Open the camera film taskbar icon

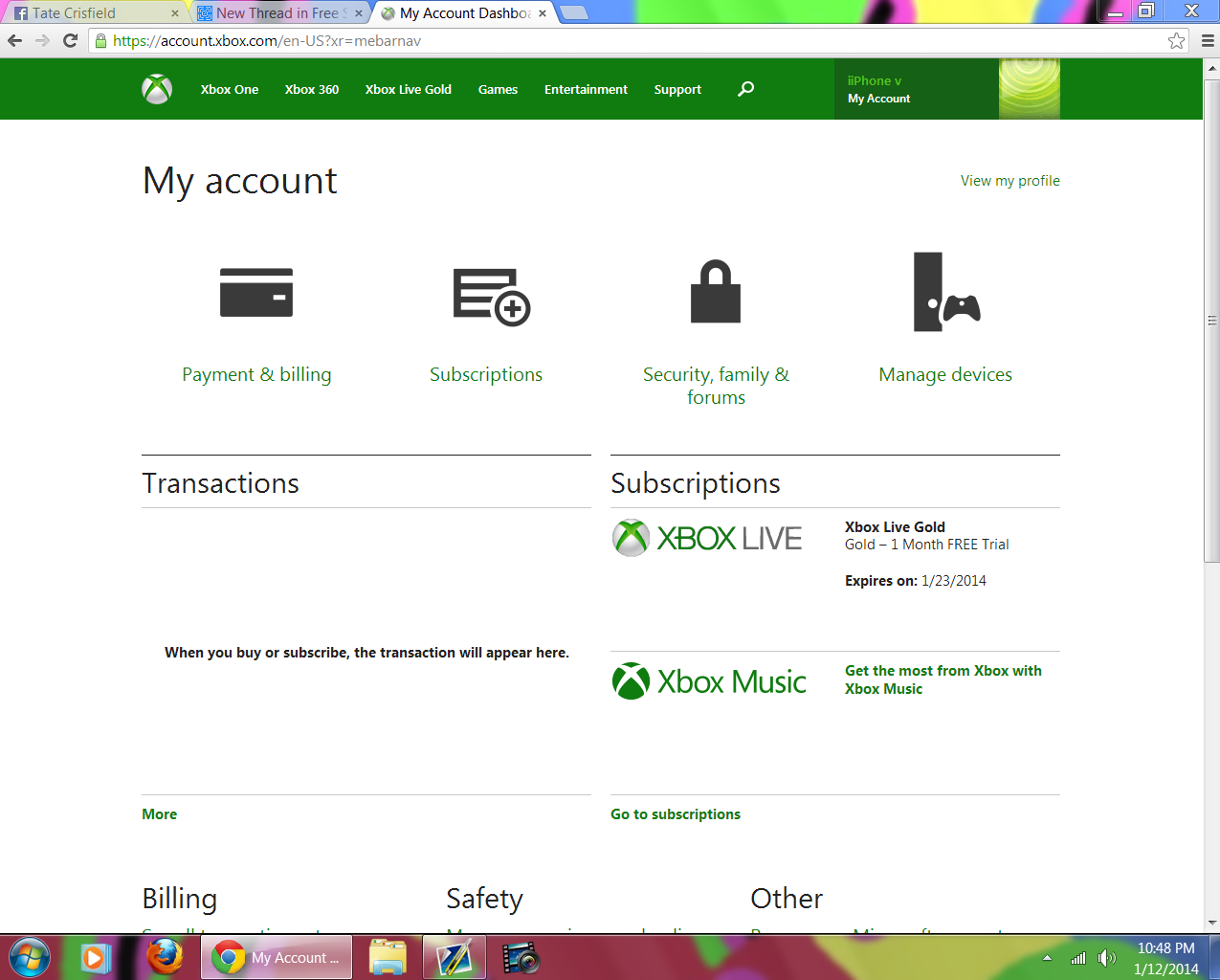(x=521, y=957)
